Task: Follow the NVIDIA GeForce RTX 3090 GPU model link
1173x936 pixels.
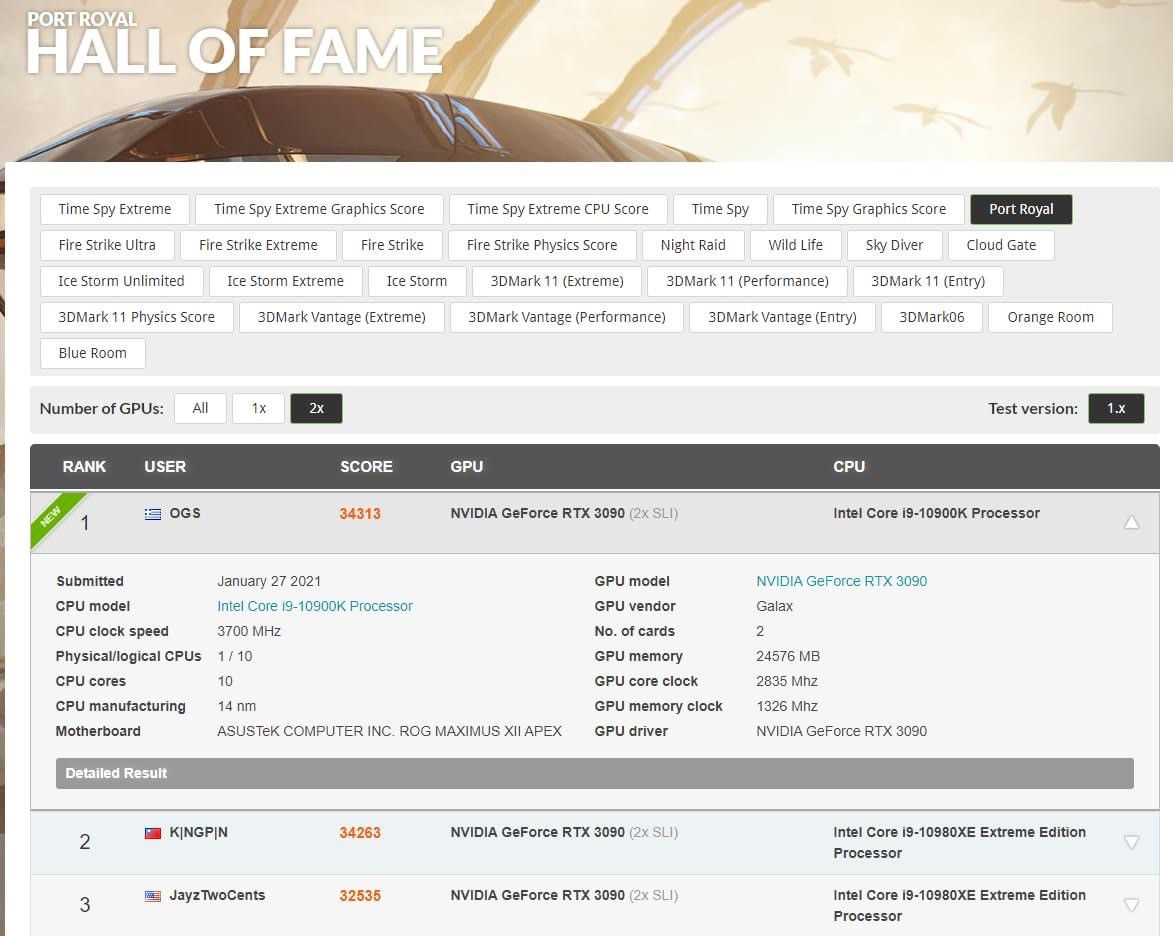Action: click(842, 581)
